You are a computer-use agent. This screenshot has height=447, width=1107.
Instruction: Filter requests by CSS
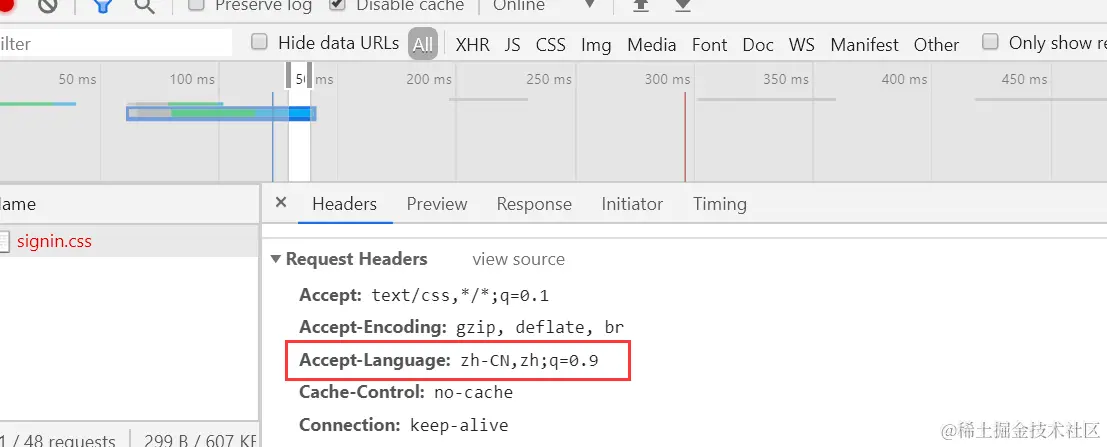pyautogui.click(x=551, y=44)
